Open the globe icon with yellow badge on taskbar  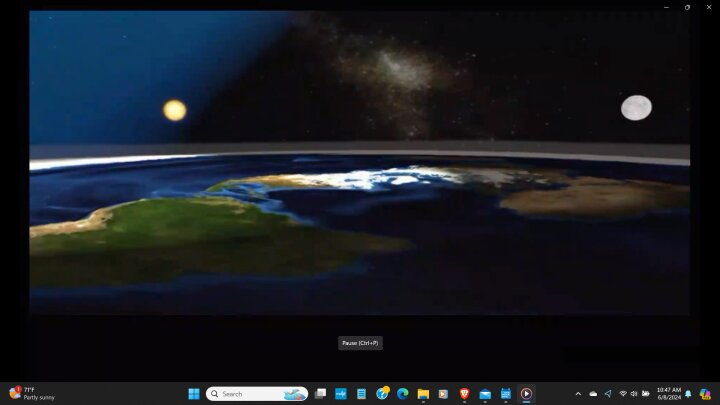tap(382, 393)
